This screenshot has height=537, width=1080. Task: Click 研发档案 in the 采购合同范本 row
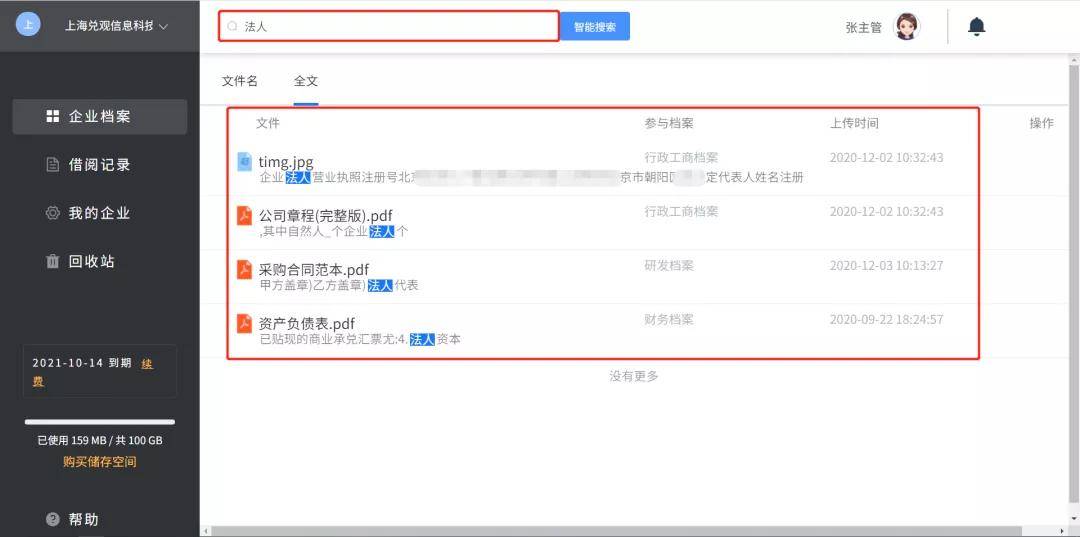(x=669, y=266)
